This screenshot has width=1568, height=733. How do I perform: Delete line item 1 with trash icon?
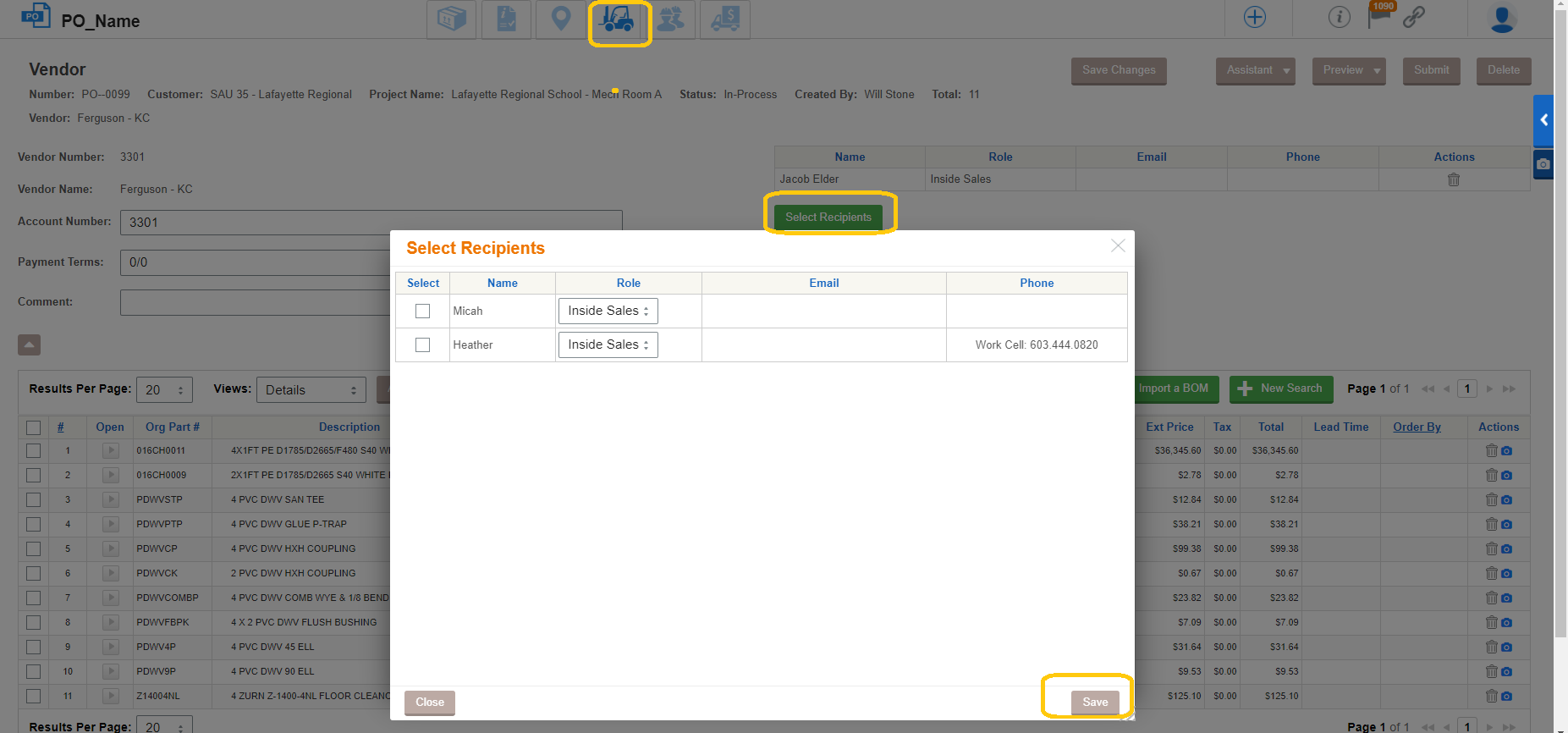point(1491,451)
